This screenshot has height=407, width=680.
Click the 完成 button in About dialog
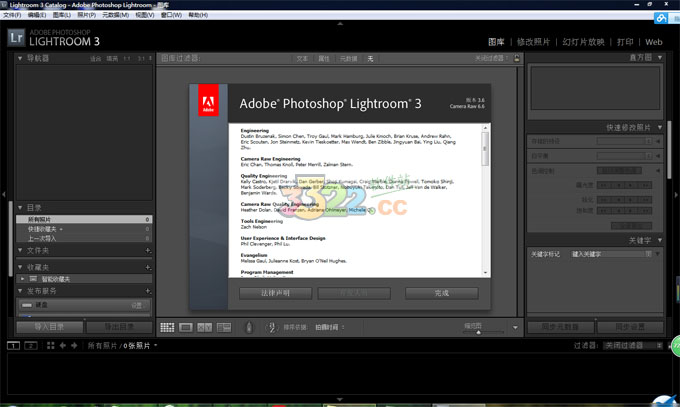[442, 293]
